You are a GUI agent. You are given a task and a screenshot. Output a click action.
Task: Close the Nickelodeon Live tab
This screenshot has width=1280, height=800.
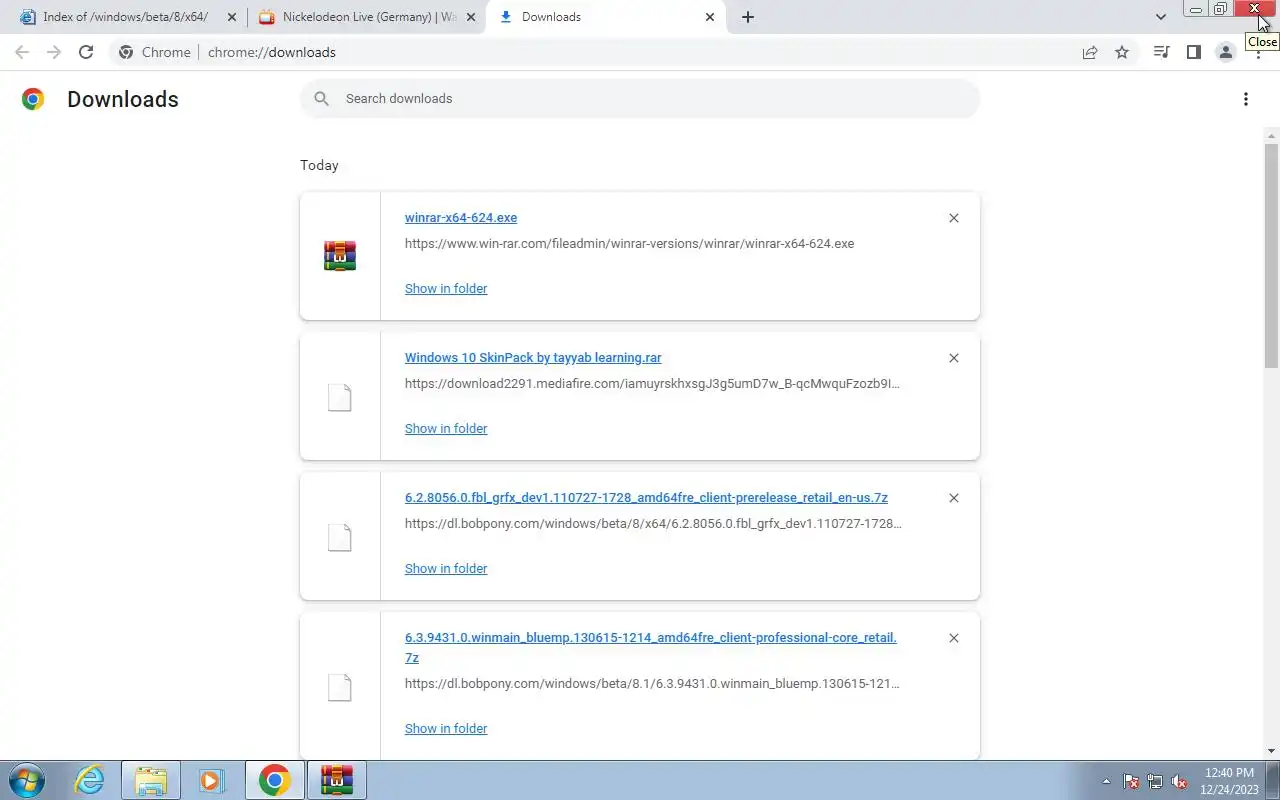pos(471,17)
